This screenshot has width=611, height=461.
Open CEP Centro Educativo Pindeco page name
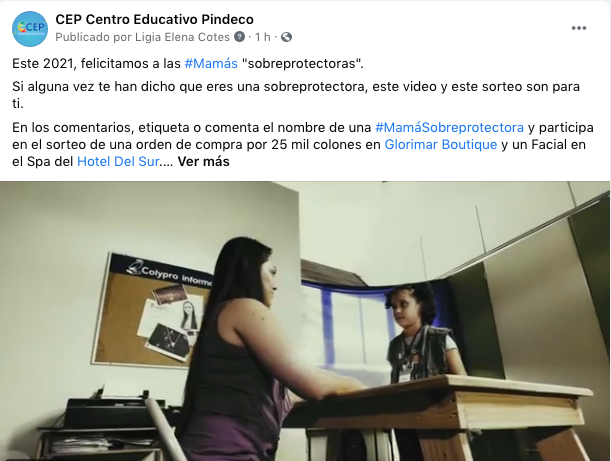(x=154, y=19)
